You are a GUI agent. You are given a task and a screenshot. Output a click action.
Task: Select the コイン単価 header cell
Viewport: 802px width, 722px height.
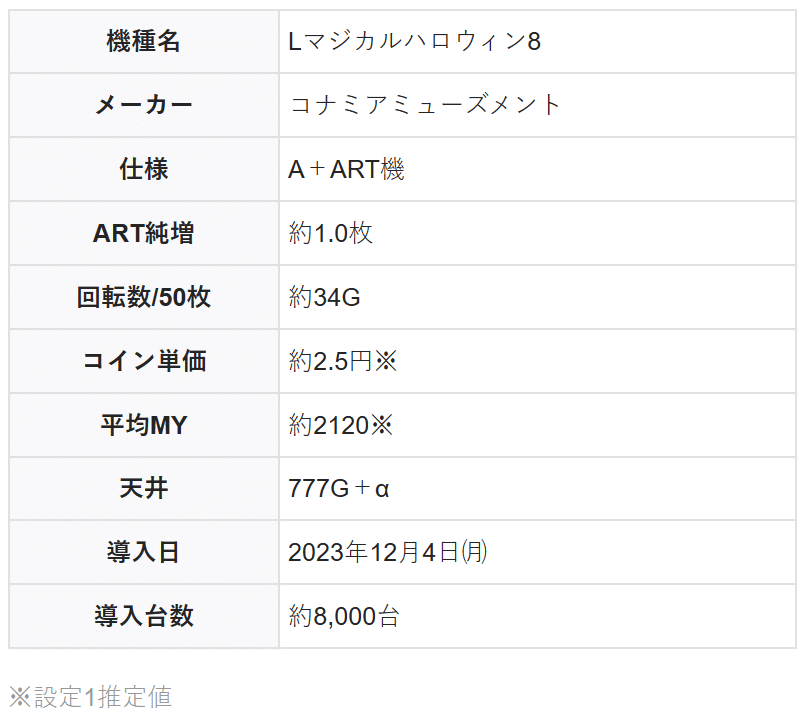(144, 361)
